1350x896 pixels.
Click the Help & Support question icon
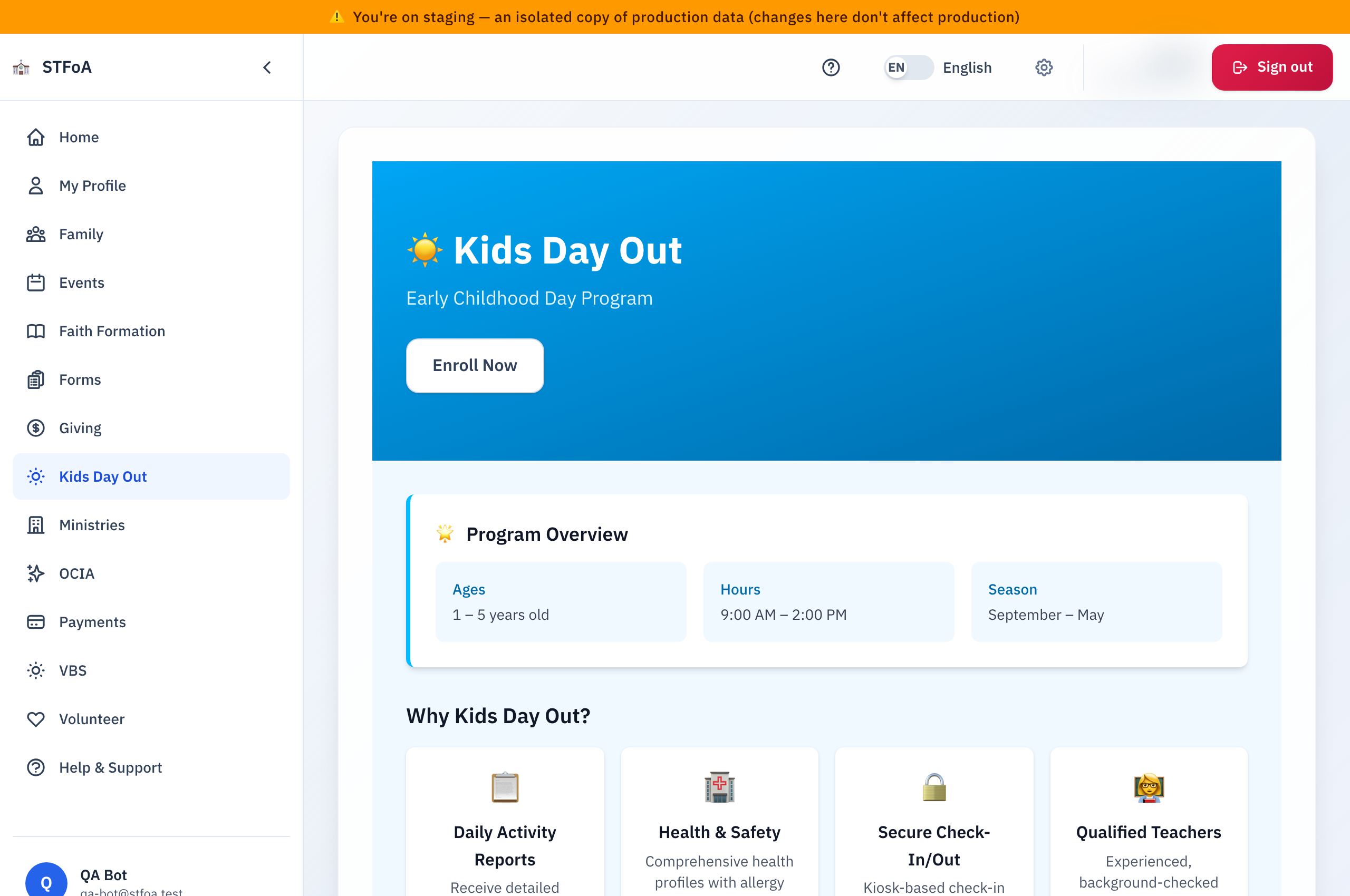click(x=35, y=767)
